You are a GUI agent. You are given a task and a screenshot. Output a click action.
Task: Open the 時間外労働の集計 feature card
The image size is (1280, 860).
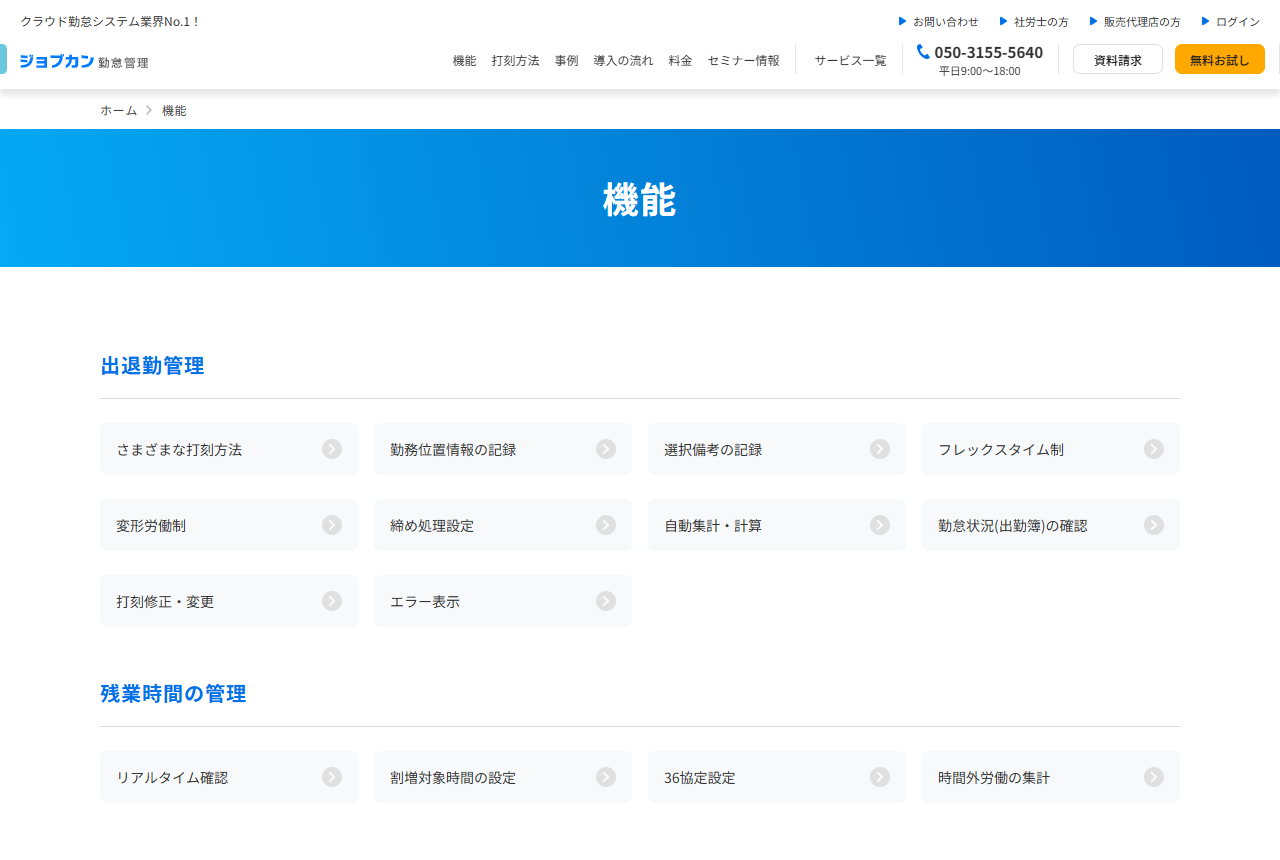(1051, 777)
